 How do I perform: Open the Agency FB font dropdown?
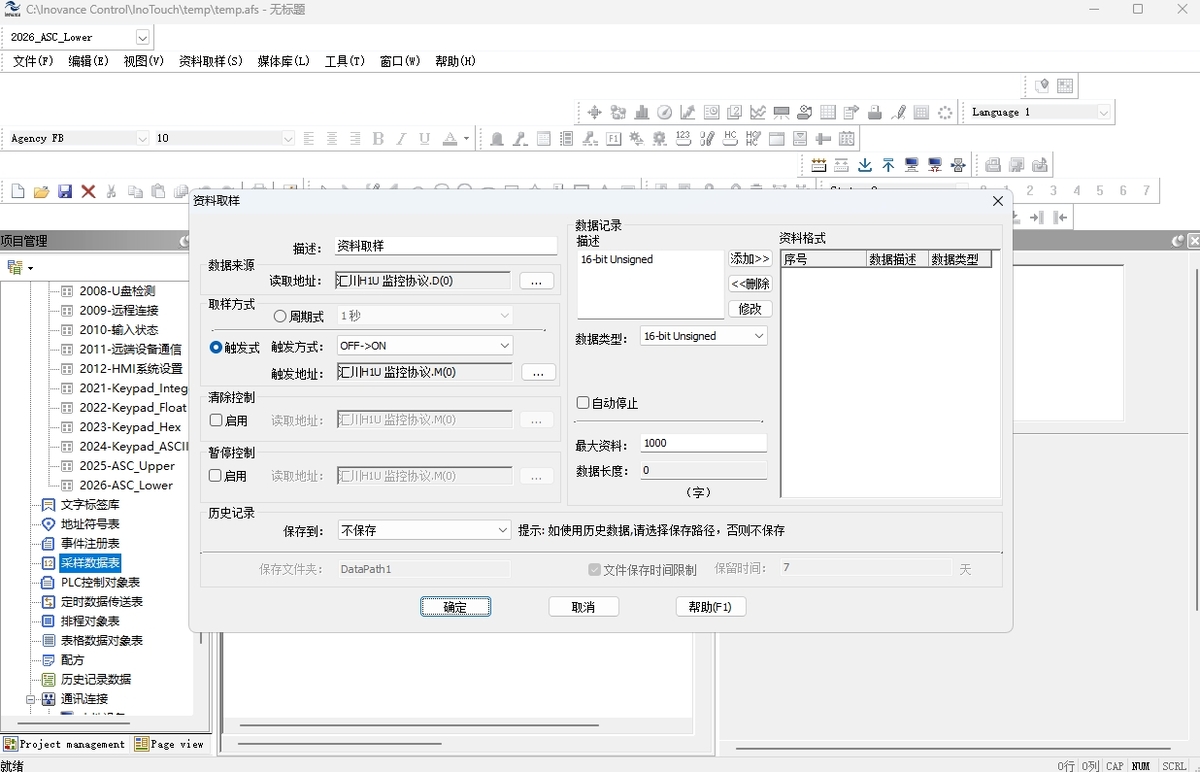coord(142,138)
